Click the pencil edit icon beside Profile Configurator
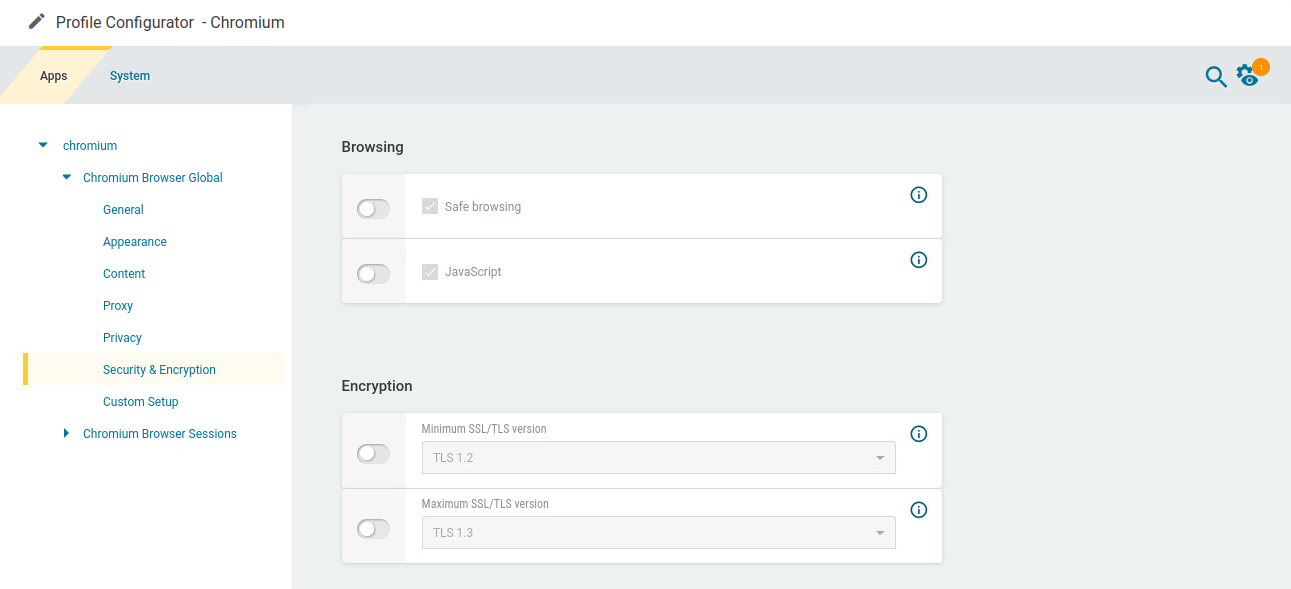Screen dimensions: 1291x589 [x=37, y=21]
